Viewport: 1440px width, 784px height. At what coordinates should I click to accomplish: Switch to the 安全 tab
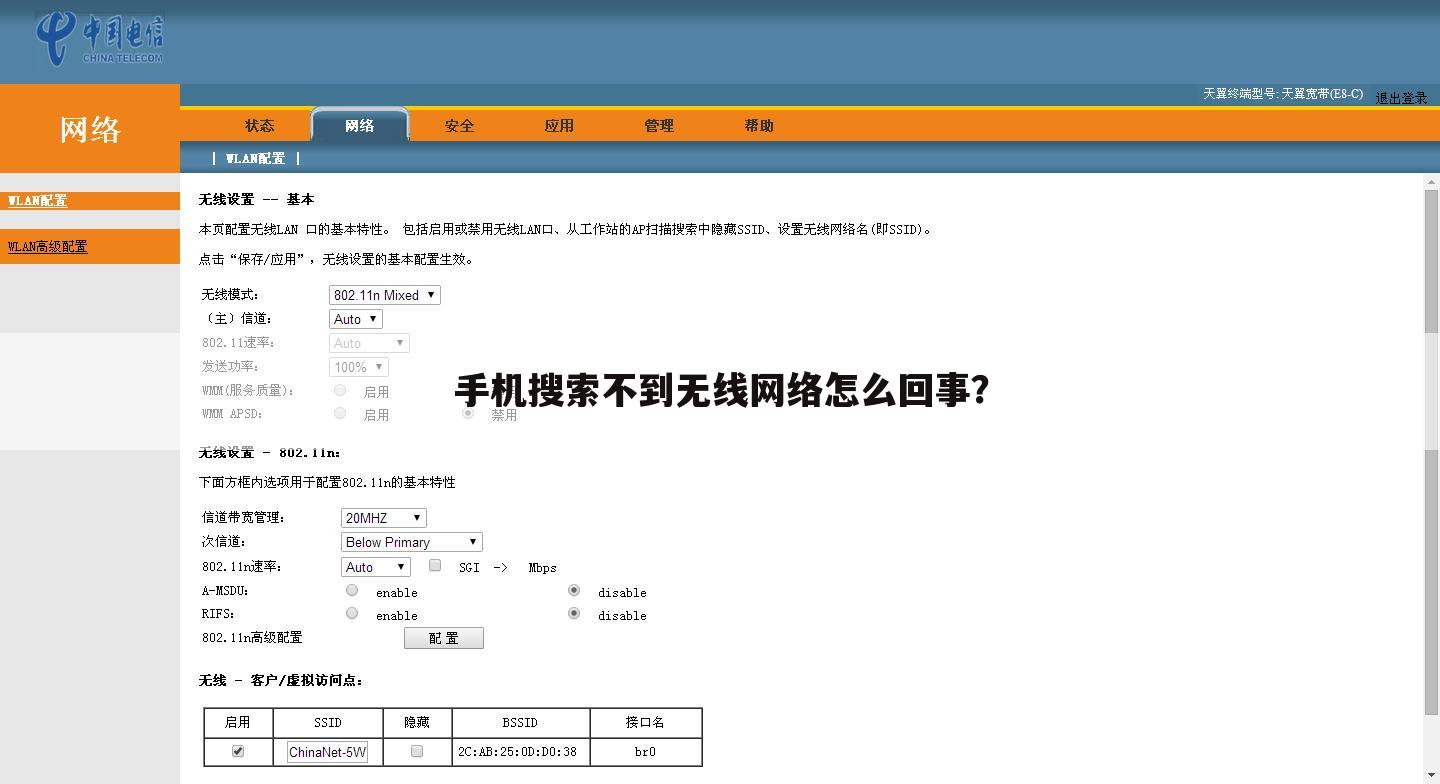pos(459,126)
